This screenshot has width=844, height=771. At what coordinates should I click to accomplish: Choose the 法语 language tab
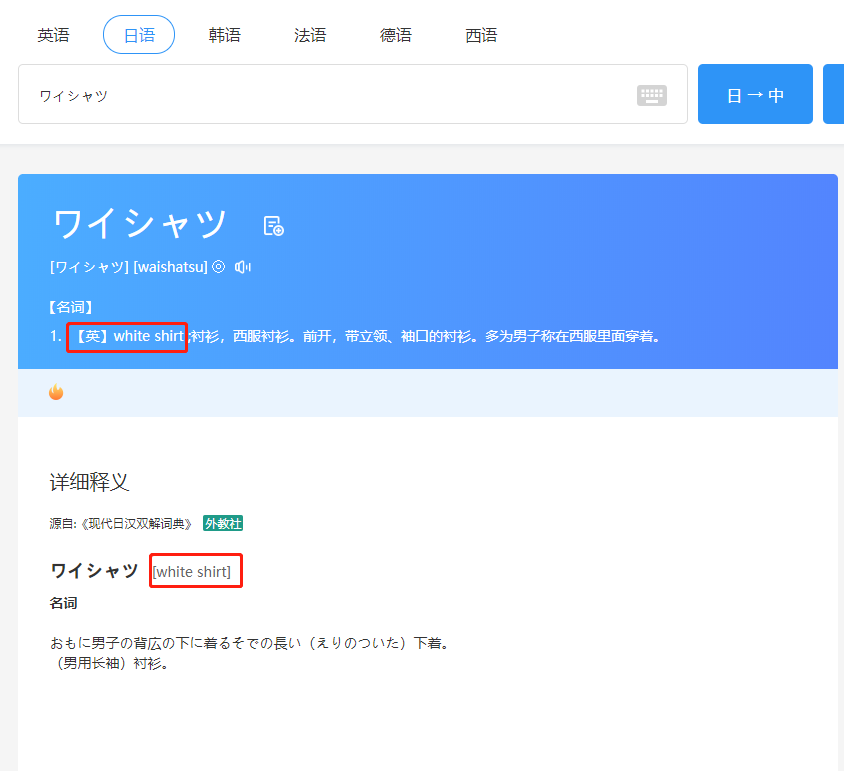[310, 35]
